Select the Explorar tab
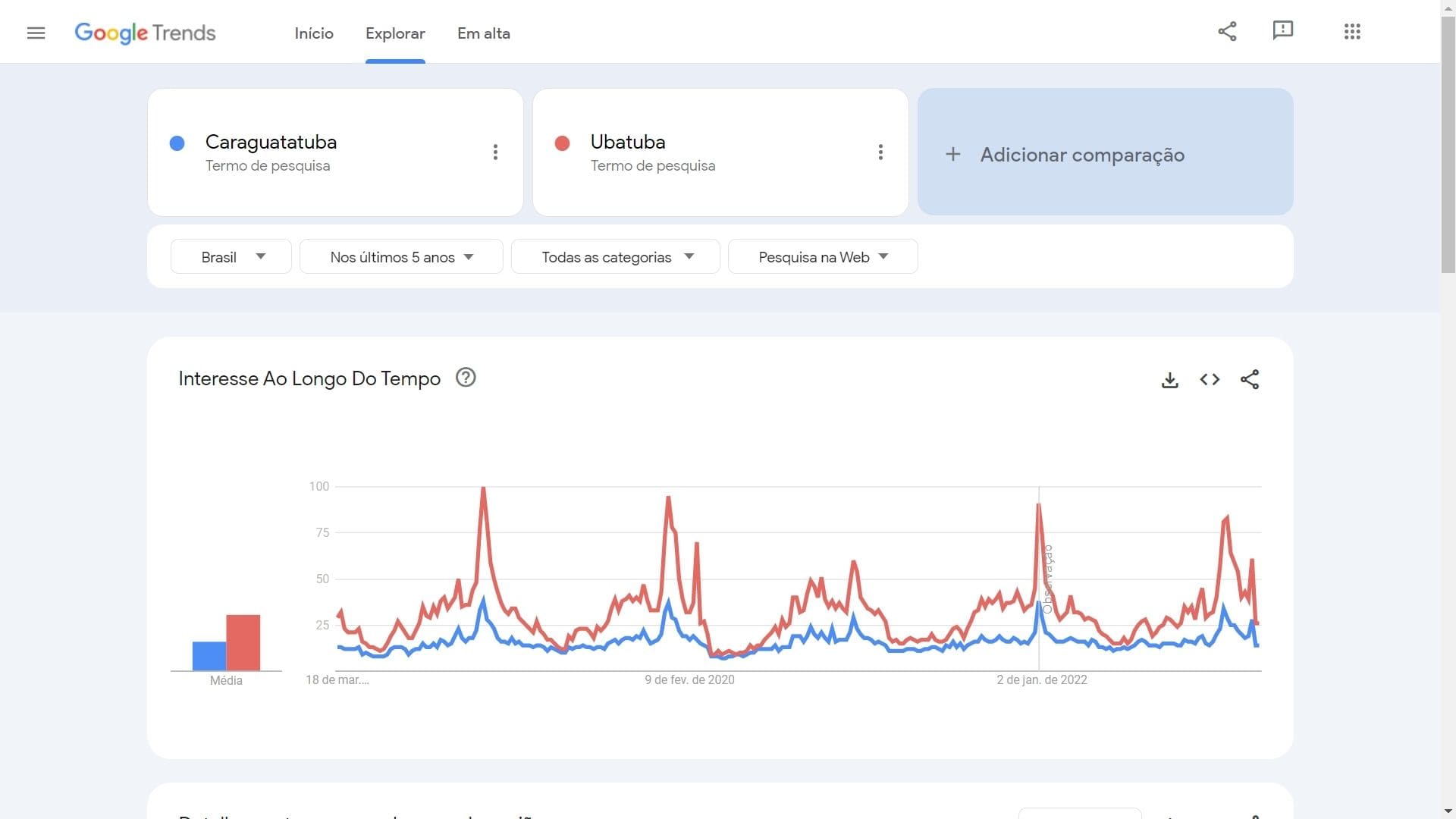The width and height of the screenshot is (1456, 819). [395, 33]
